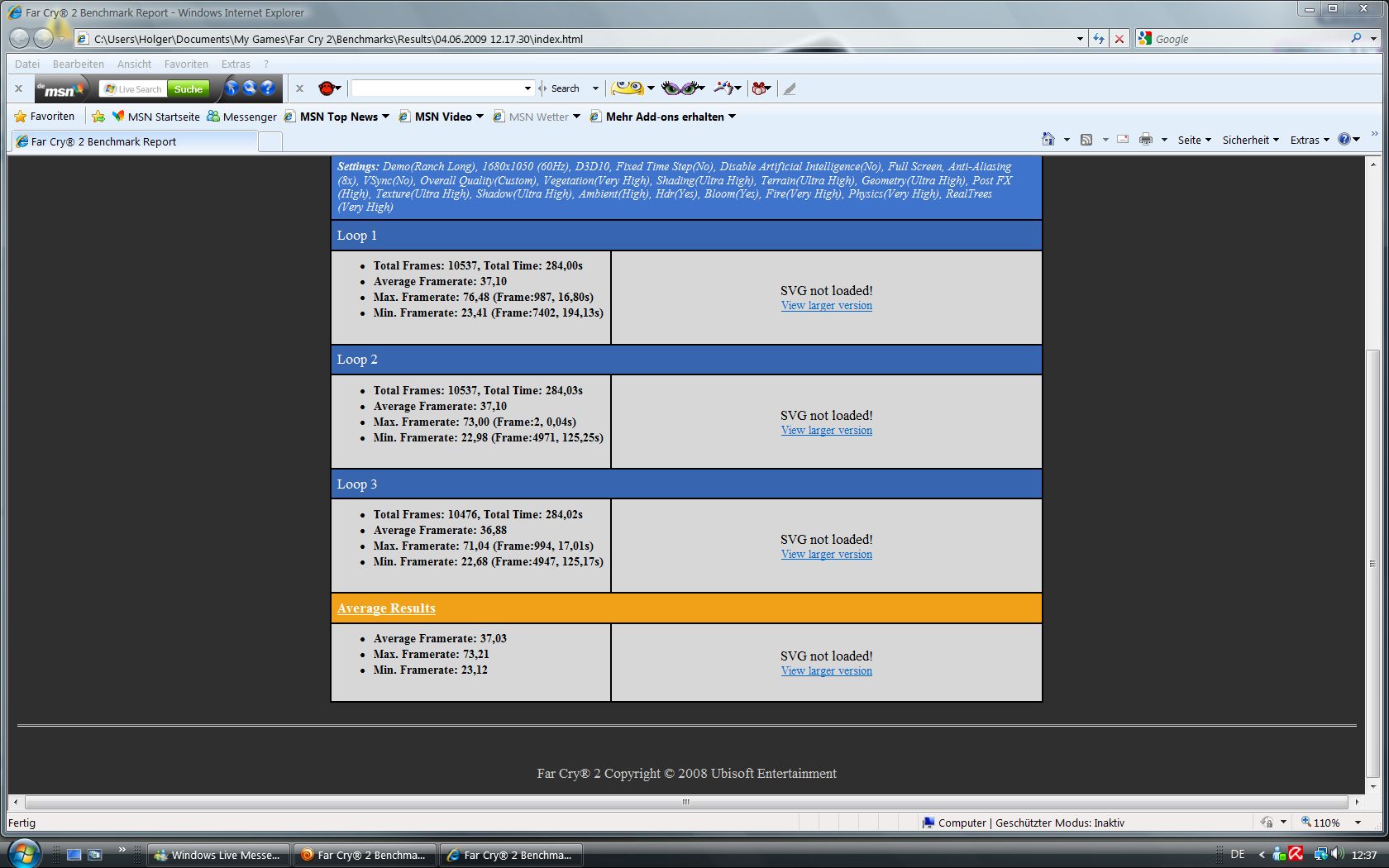Open the Seite dropdown menu

1195,140
